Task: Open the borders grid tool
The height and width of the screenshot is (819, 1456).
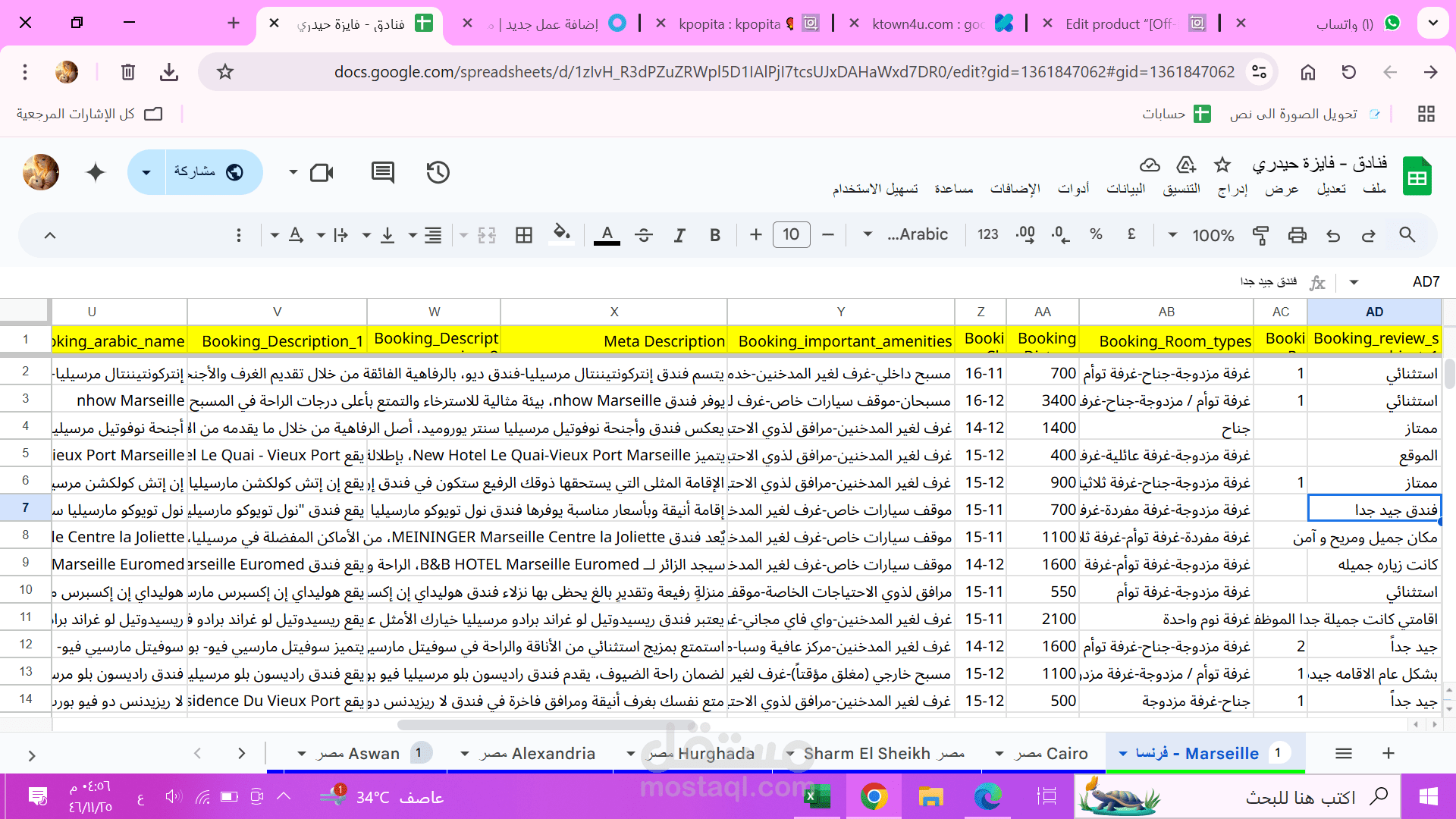Action: point(524,235)
